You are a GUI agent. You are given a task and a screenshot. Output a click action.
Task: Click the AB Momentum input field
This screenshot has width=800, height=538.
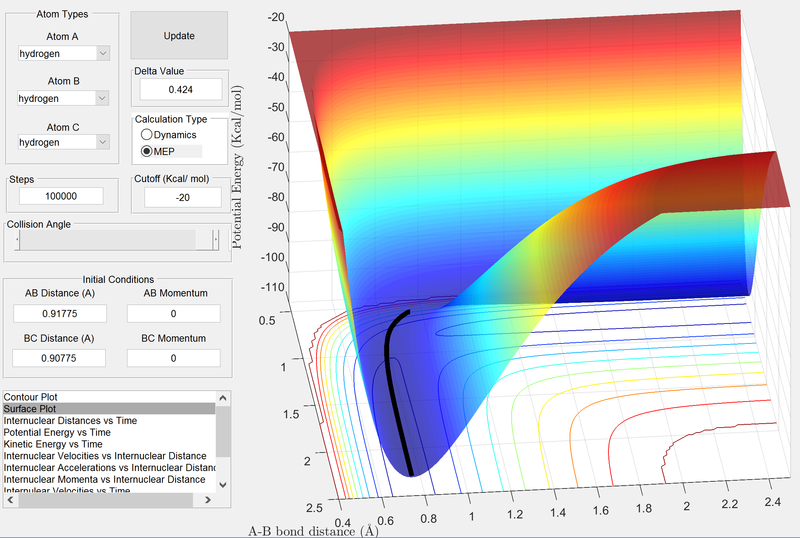pyautogui.click(x=173, y=314)
